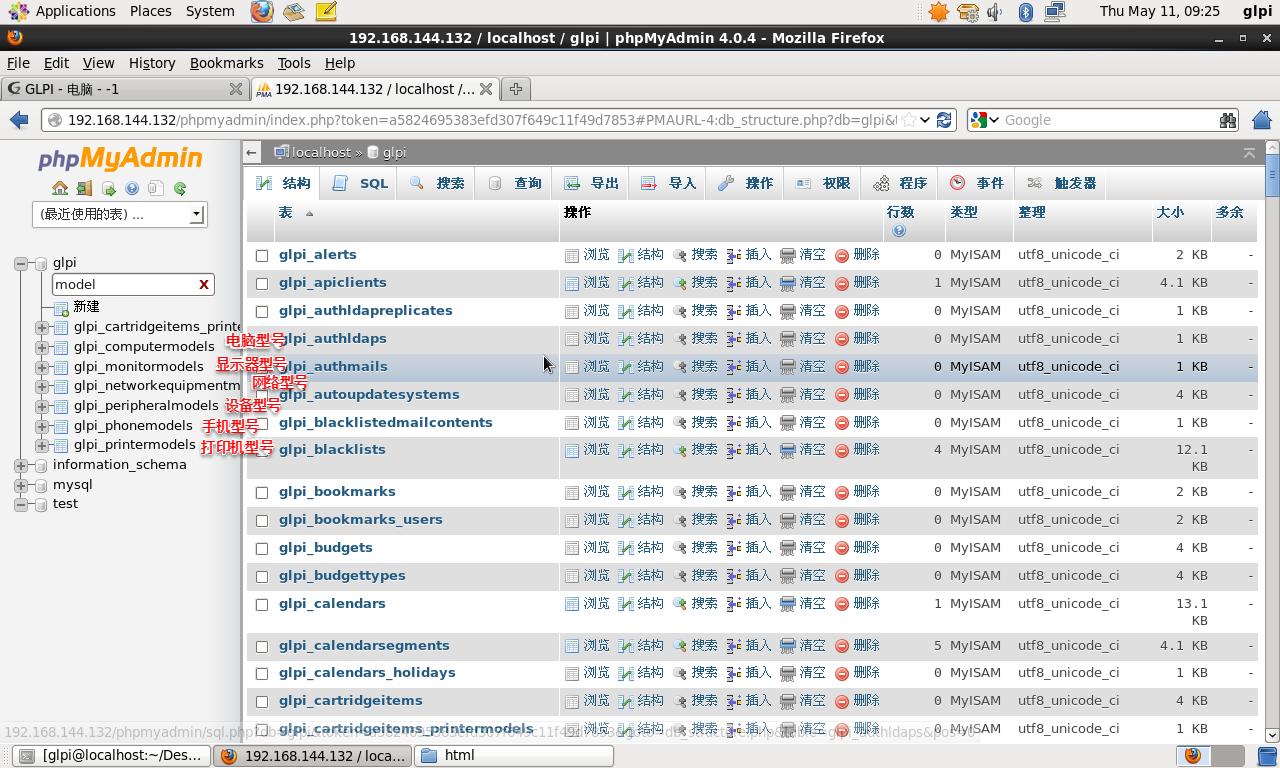
Task: Expand the information_schema database node
Action: 20,465
